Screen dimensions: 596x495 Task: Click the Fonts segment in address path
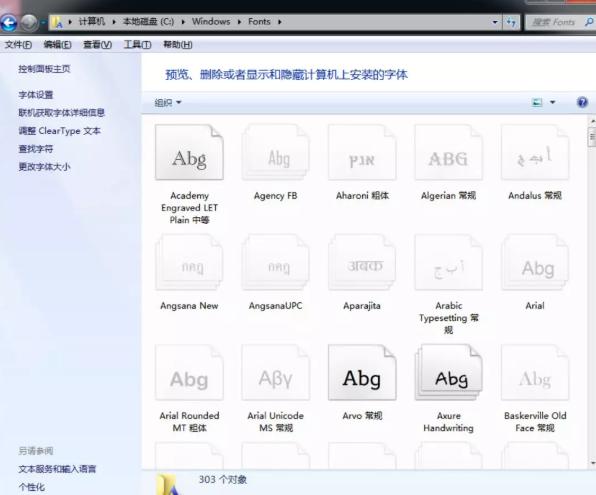coord(259,22)
